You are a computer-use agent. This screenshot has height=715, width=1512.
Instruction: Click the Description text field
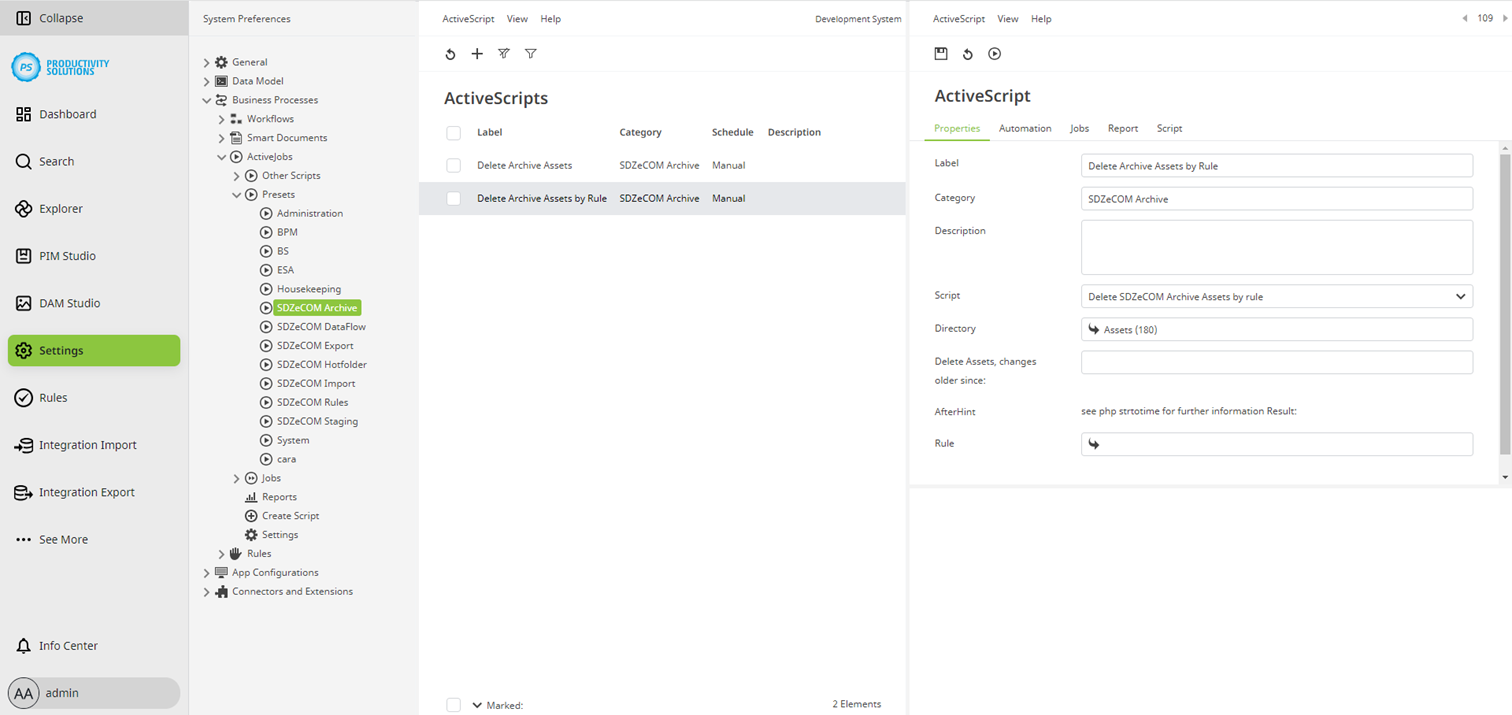click(x=1276, y=247)
